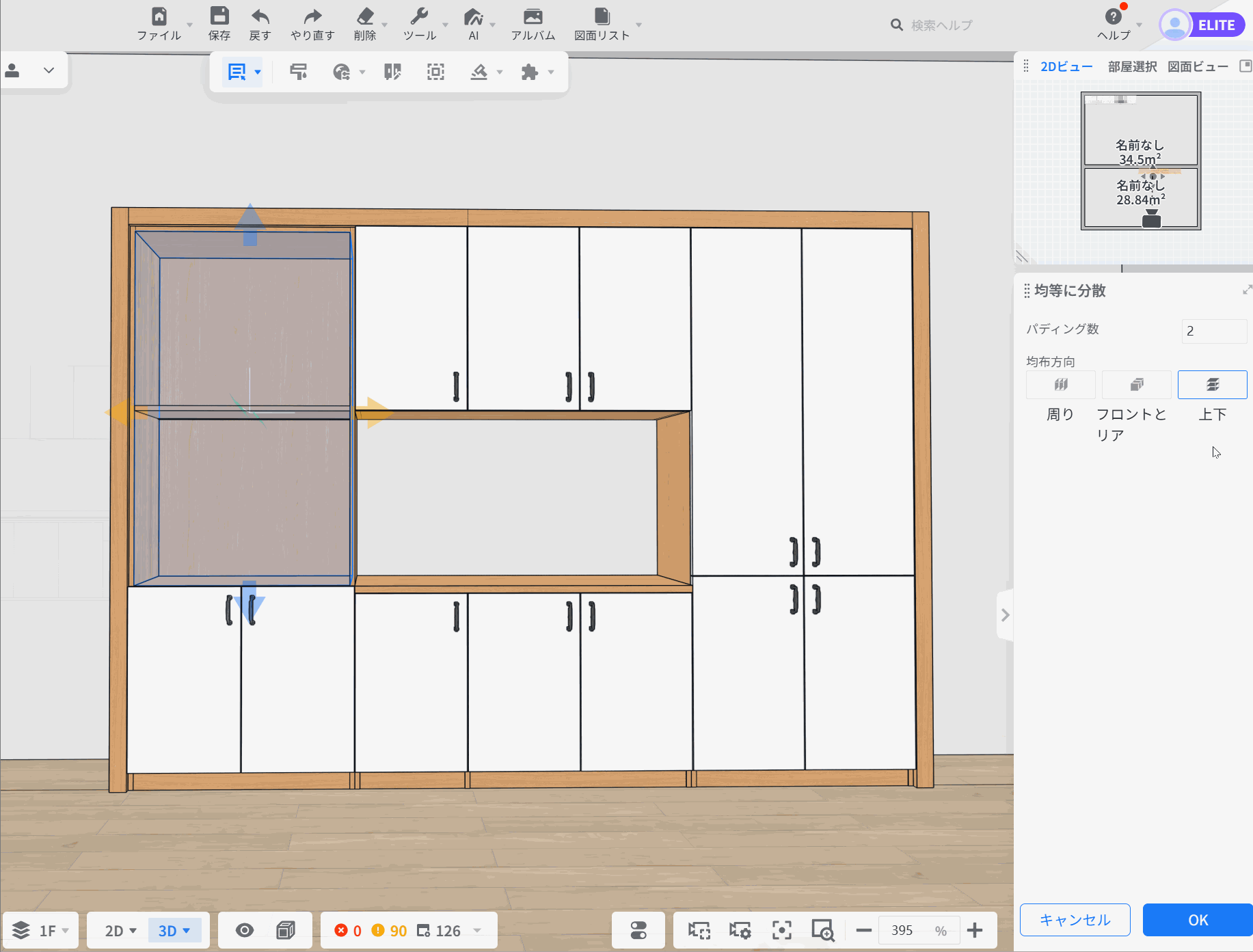1253x952 pixels.
Task: Toggle the eye visibility icon
Action: 244,930
